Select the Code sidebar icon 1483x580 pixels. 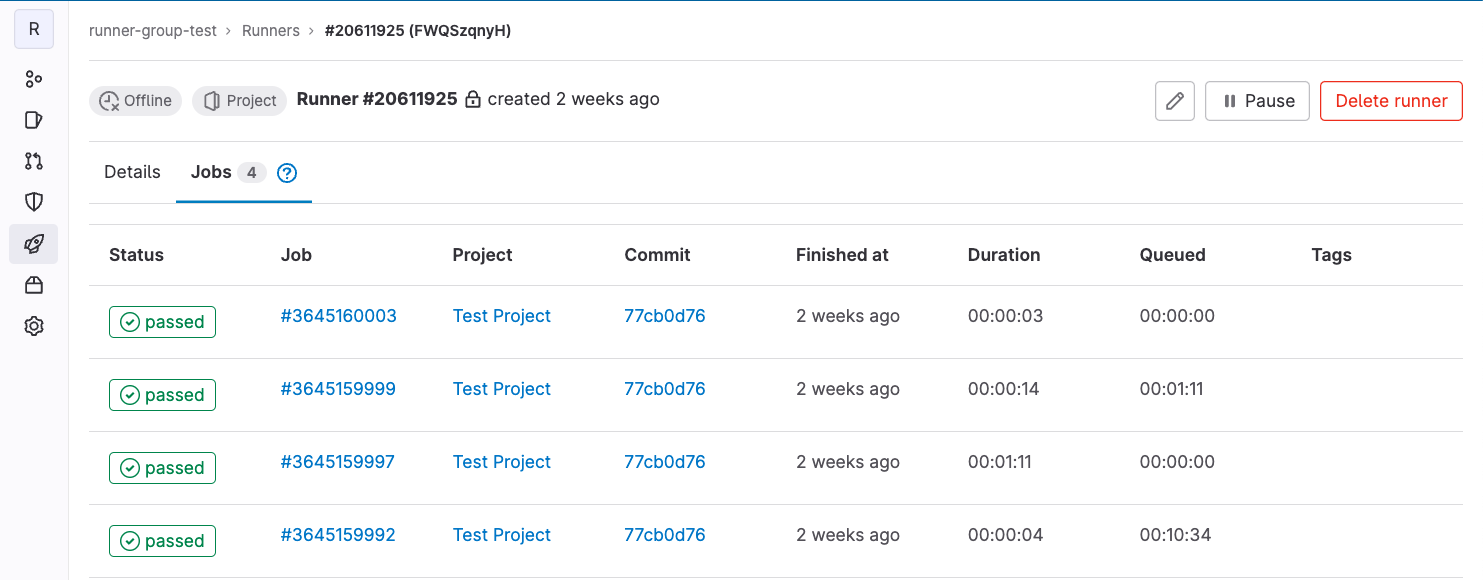(33, 161)
